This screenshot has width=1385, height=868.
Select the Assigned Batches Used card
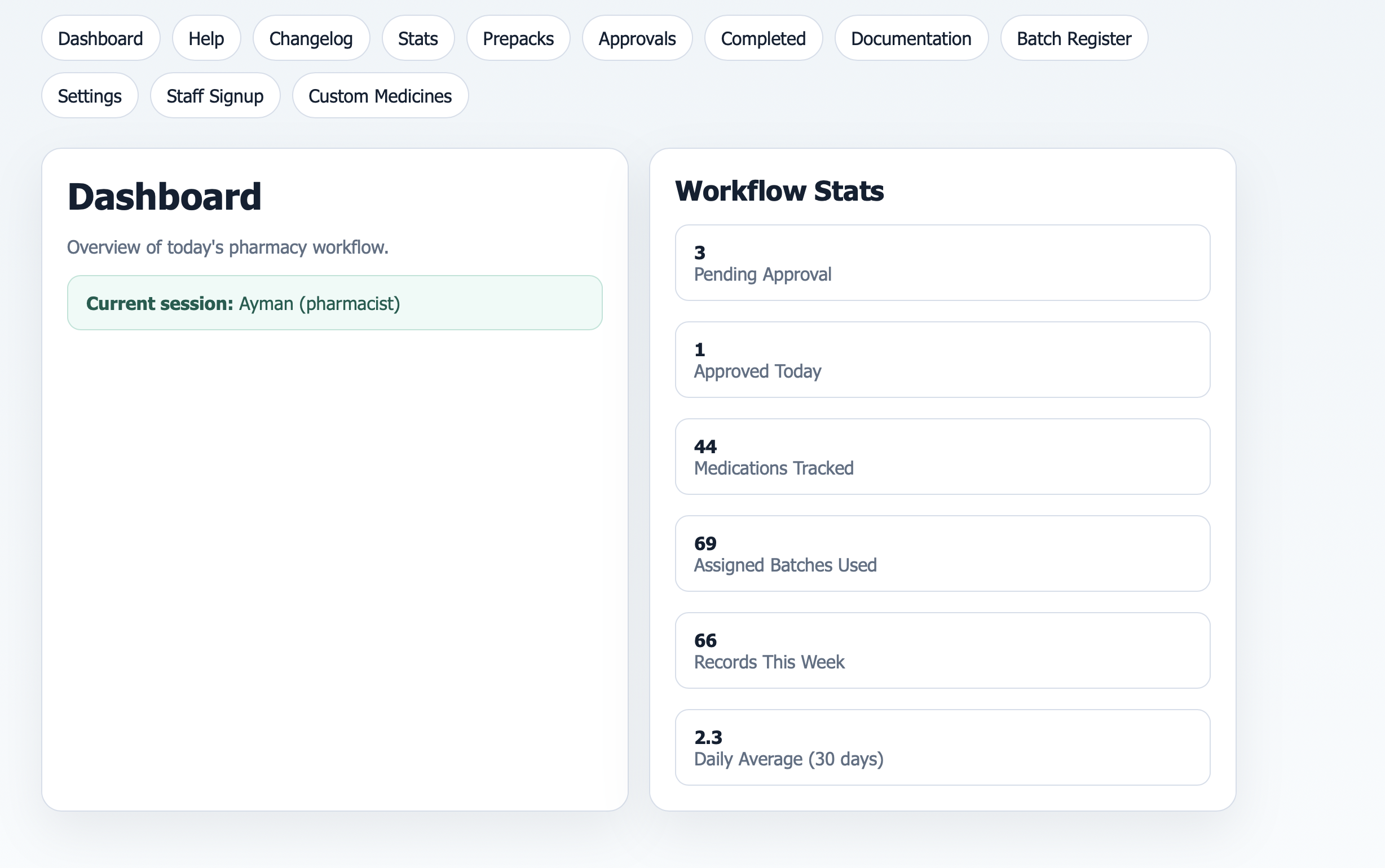[x=942, y=554]
